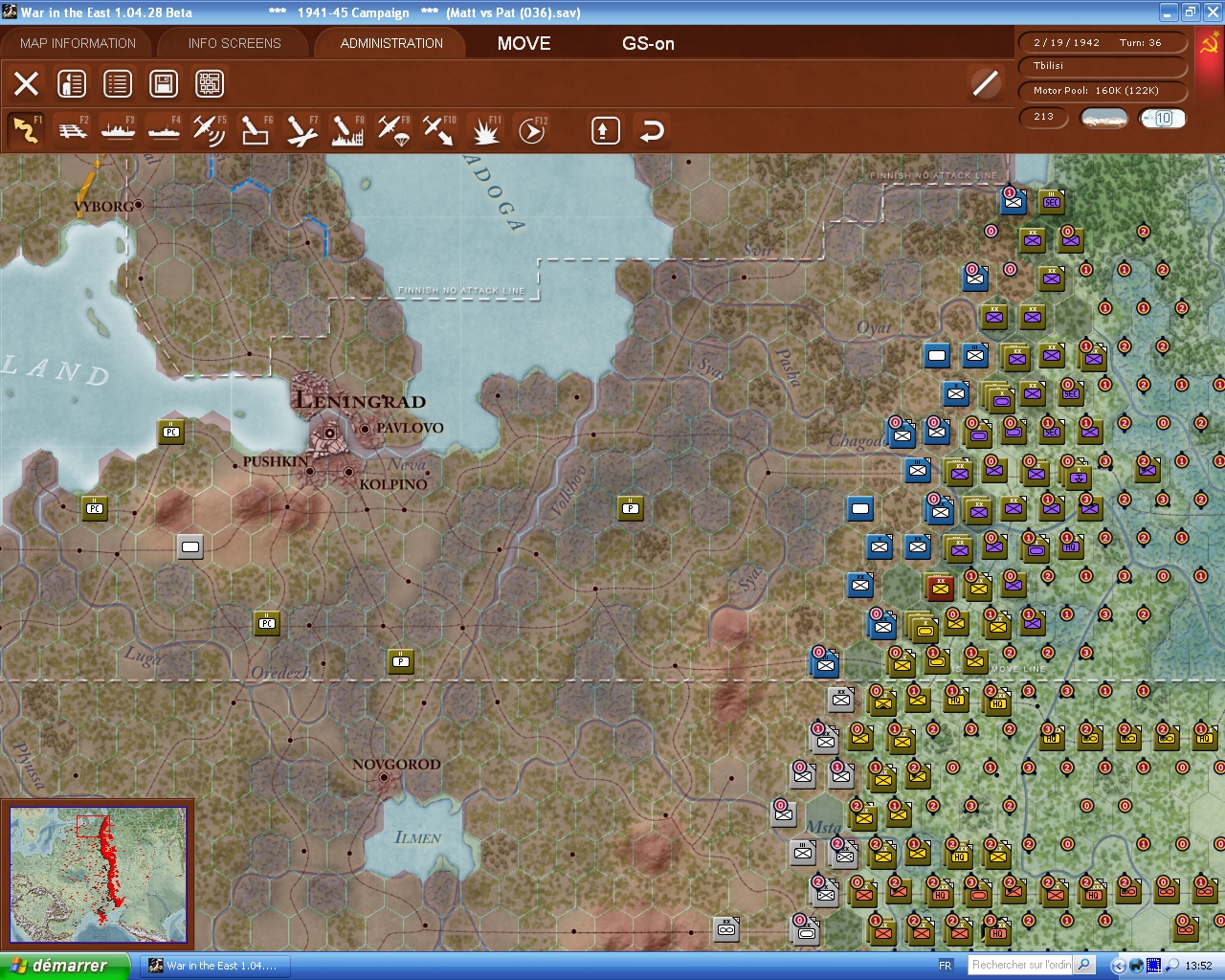Click the Novgorod town marker
The width and height of the screenshot is (1225, 980).
pos(384,778)
